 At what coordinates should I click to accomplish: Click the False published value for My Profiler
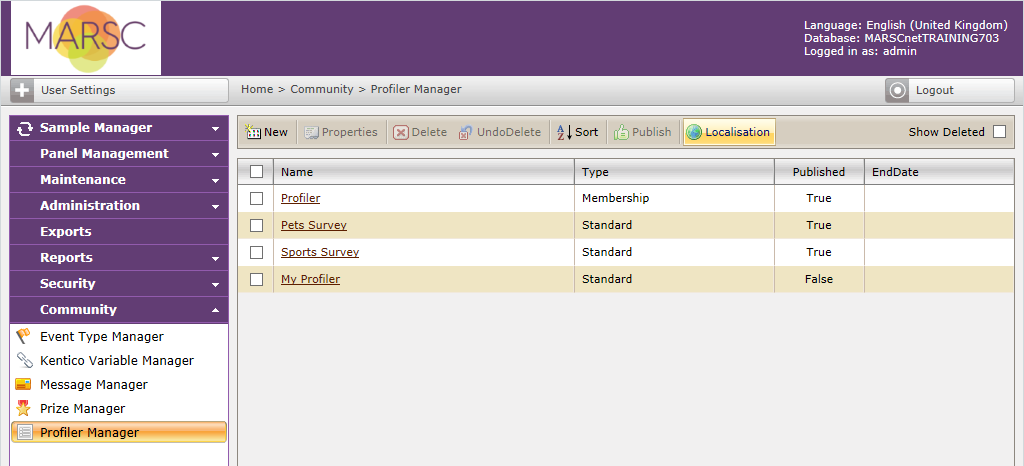(819, 279)
